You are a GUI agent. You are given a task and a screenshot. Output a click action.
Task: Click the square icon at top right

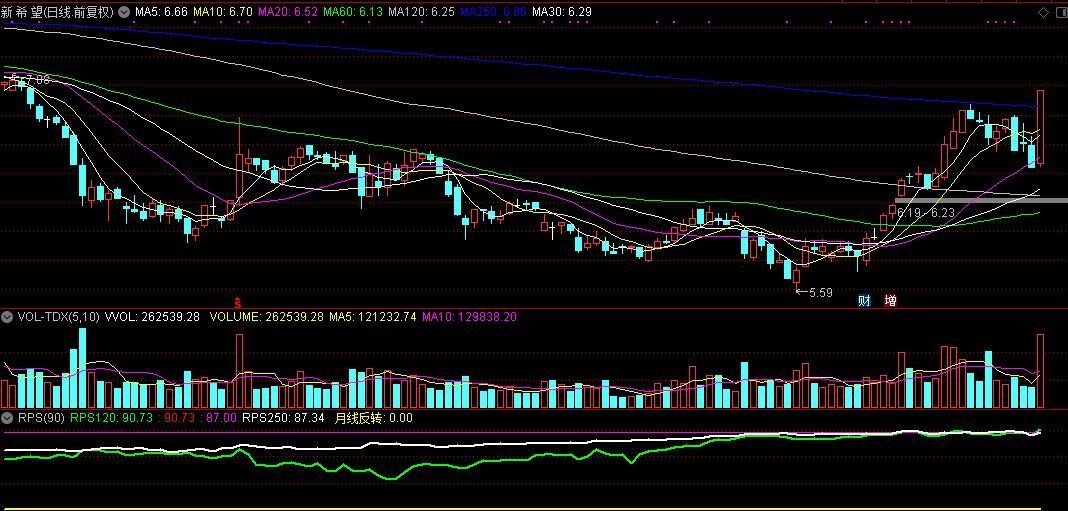1058,12
